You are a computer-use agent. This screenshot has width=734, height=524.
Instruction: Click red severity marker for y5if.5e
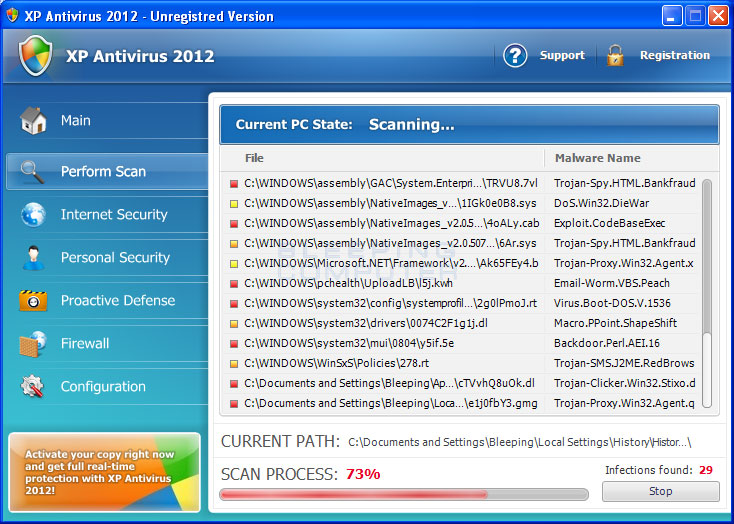pyautogui.click(x=234, y=344)
